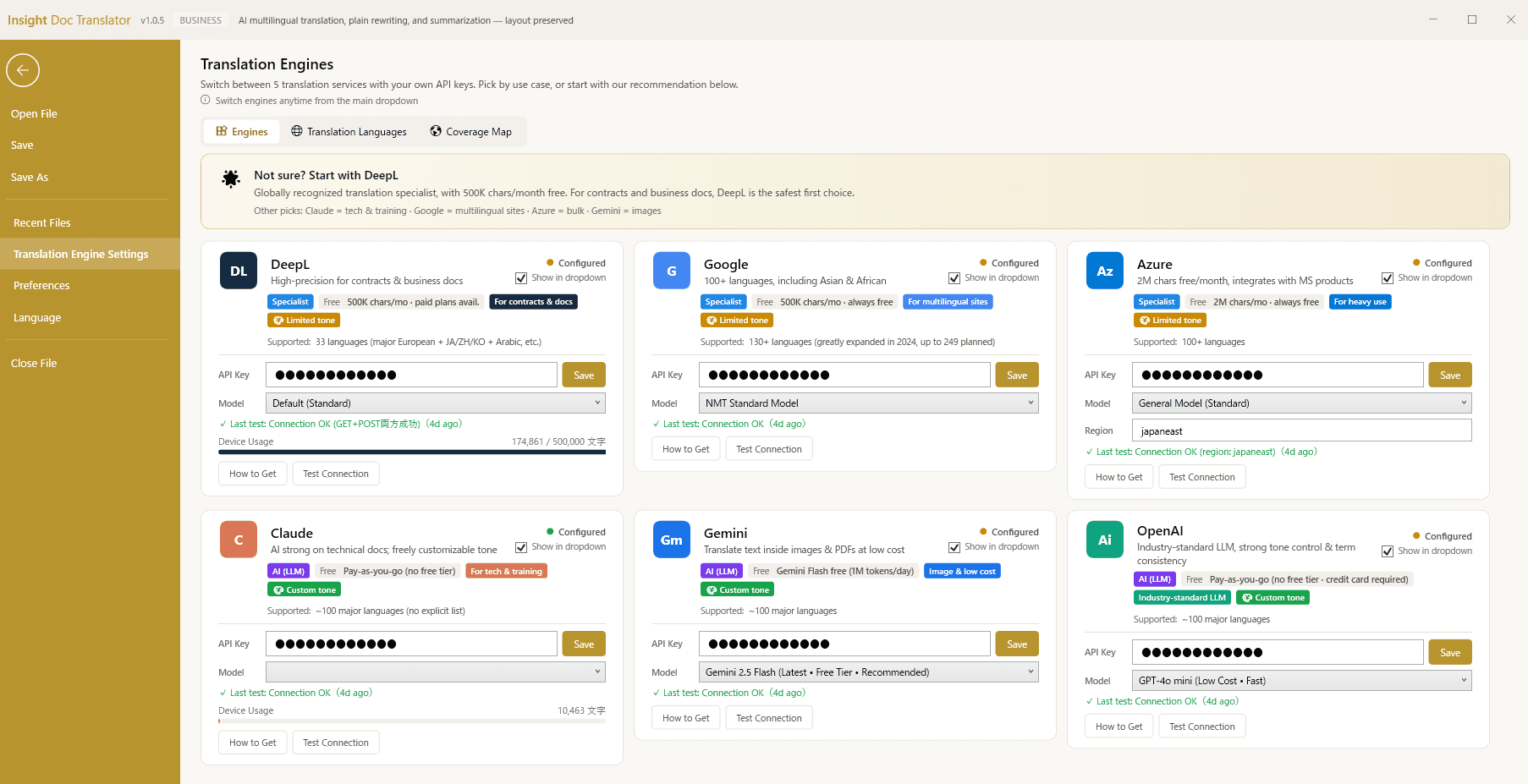Click Claude's AI (LLM) badge
Viewport: 1528px width, 784px height.
click(289, 571)
